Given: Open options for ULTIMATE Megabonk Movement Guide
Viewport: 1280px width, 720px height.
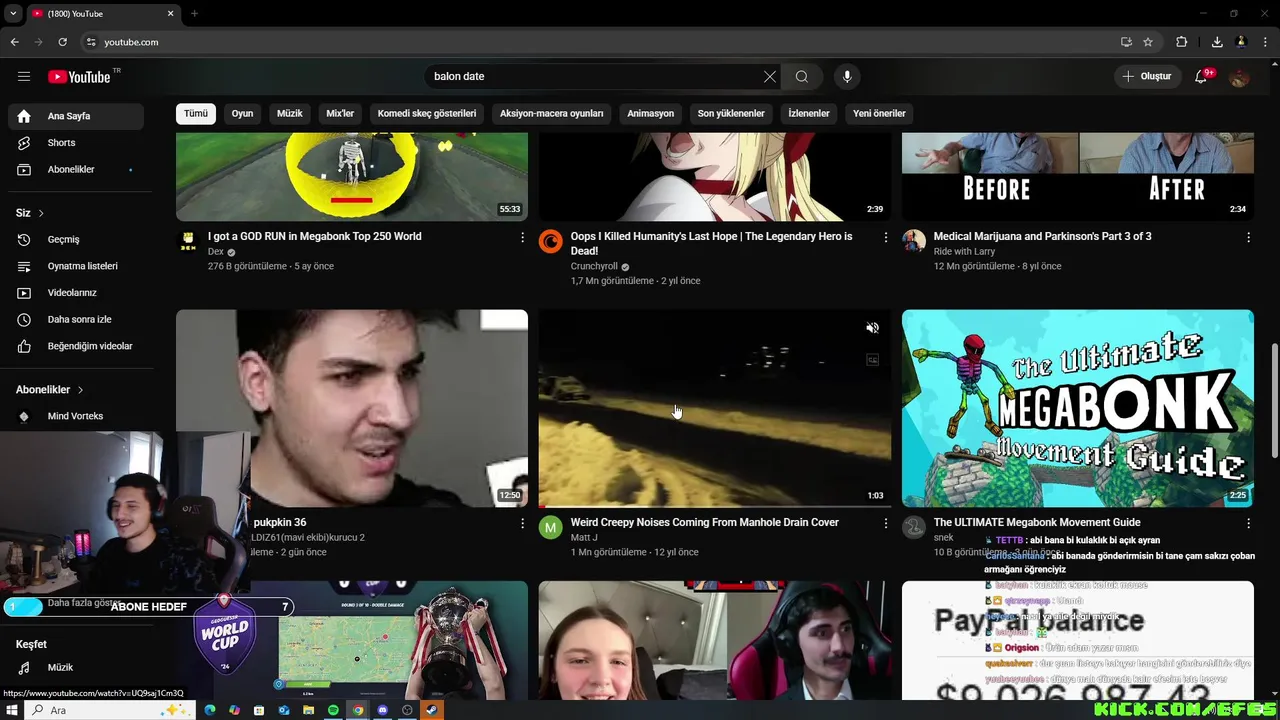Looking at the screenshot, I should pyautogui.click(x=1248, y=523).
